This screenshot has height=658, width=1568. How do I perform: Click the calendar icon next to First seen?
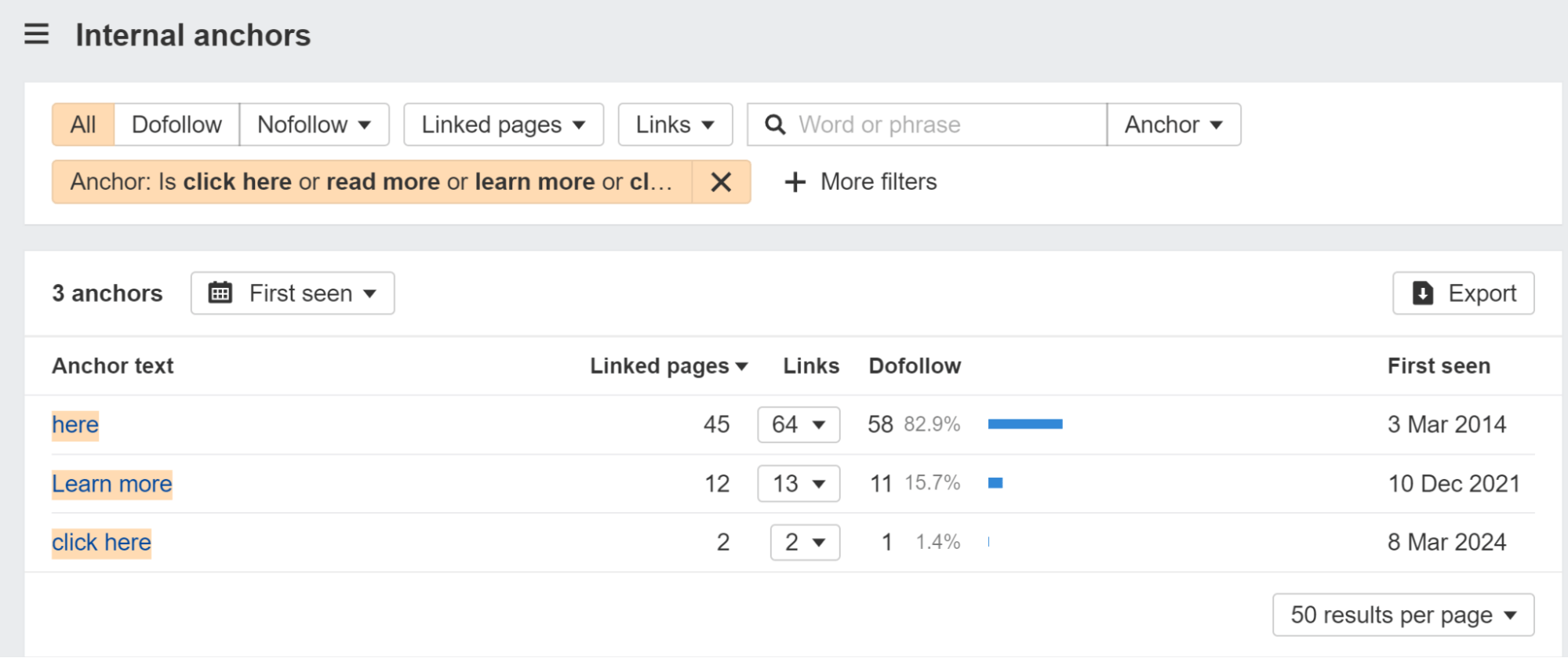click(220, 293)
